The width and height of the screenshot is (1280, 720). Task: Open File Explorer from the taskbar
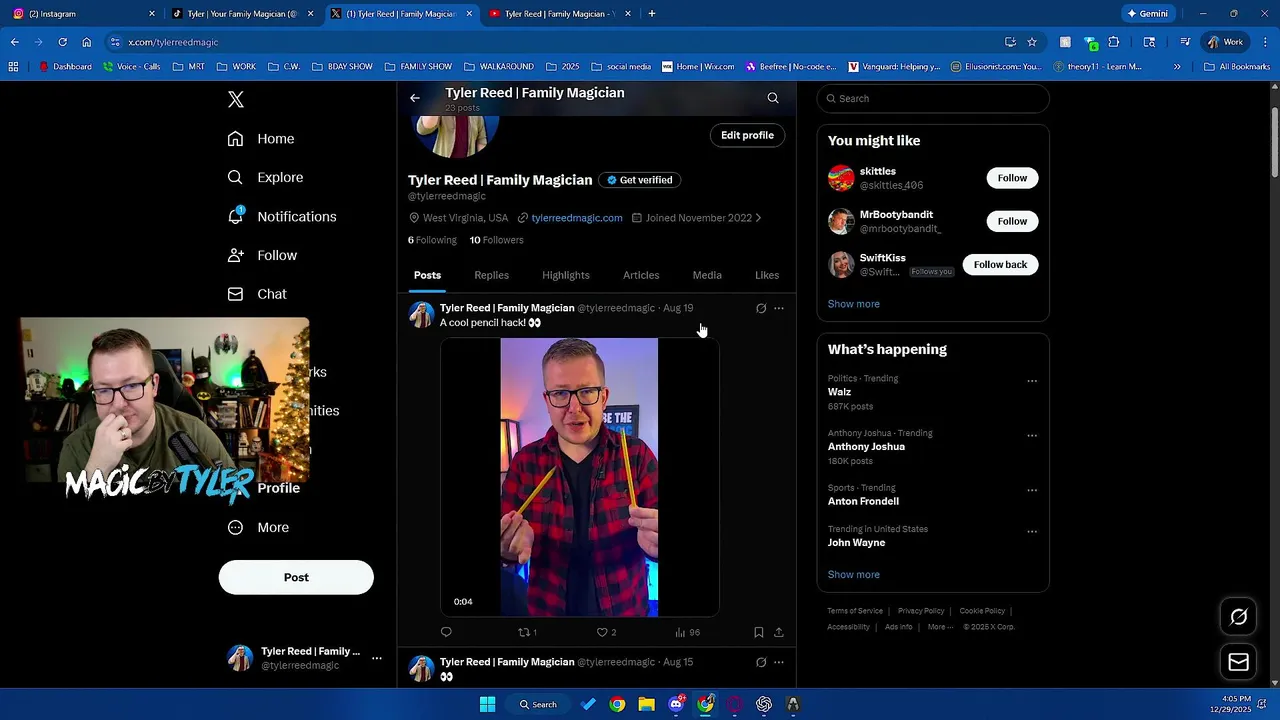click(x=647, y=704)
